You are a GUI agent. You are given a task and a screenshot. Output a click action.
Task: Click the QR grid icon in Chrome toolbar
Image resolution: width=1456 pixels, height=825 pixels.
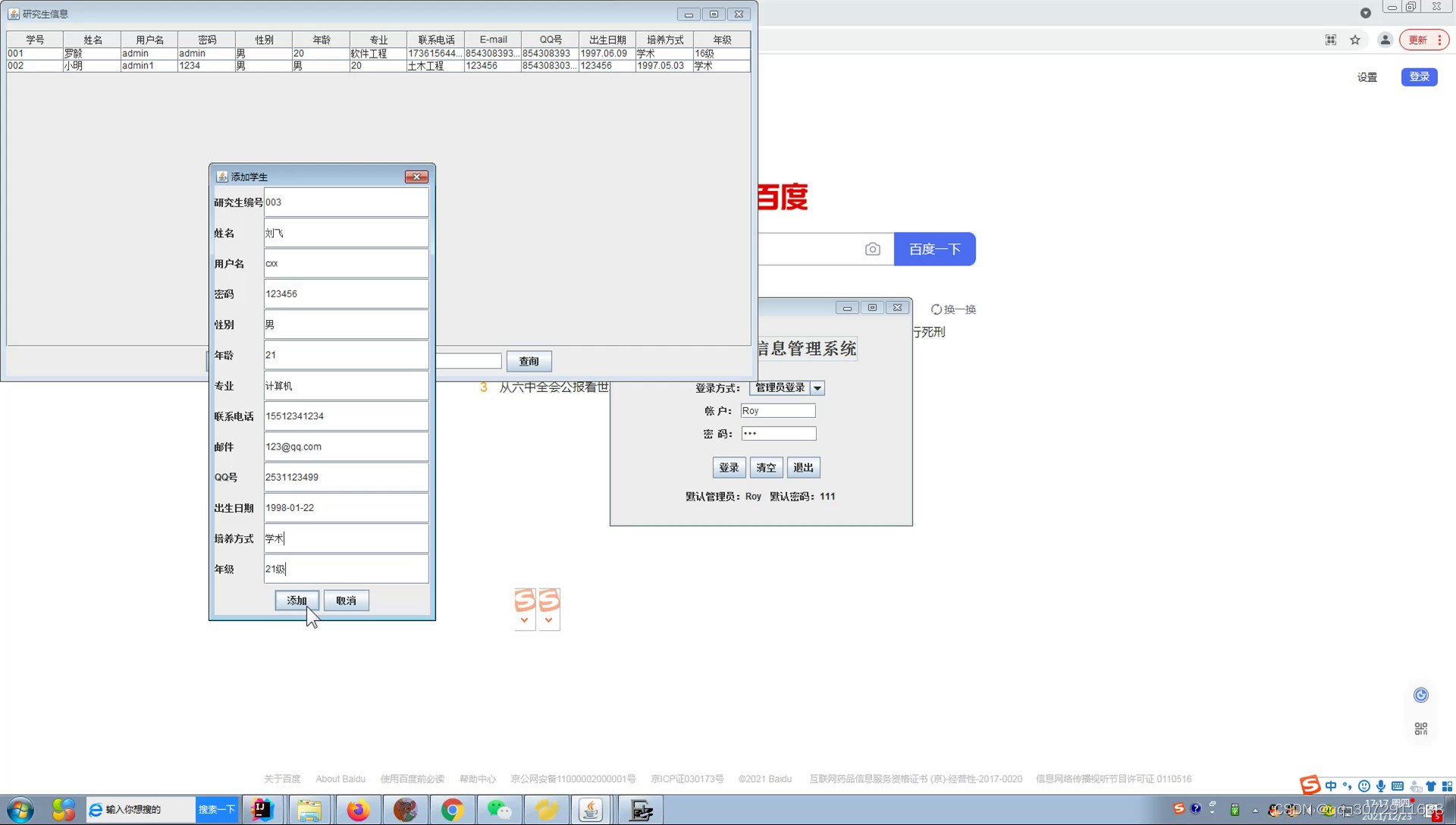[1331, 40]
